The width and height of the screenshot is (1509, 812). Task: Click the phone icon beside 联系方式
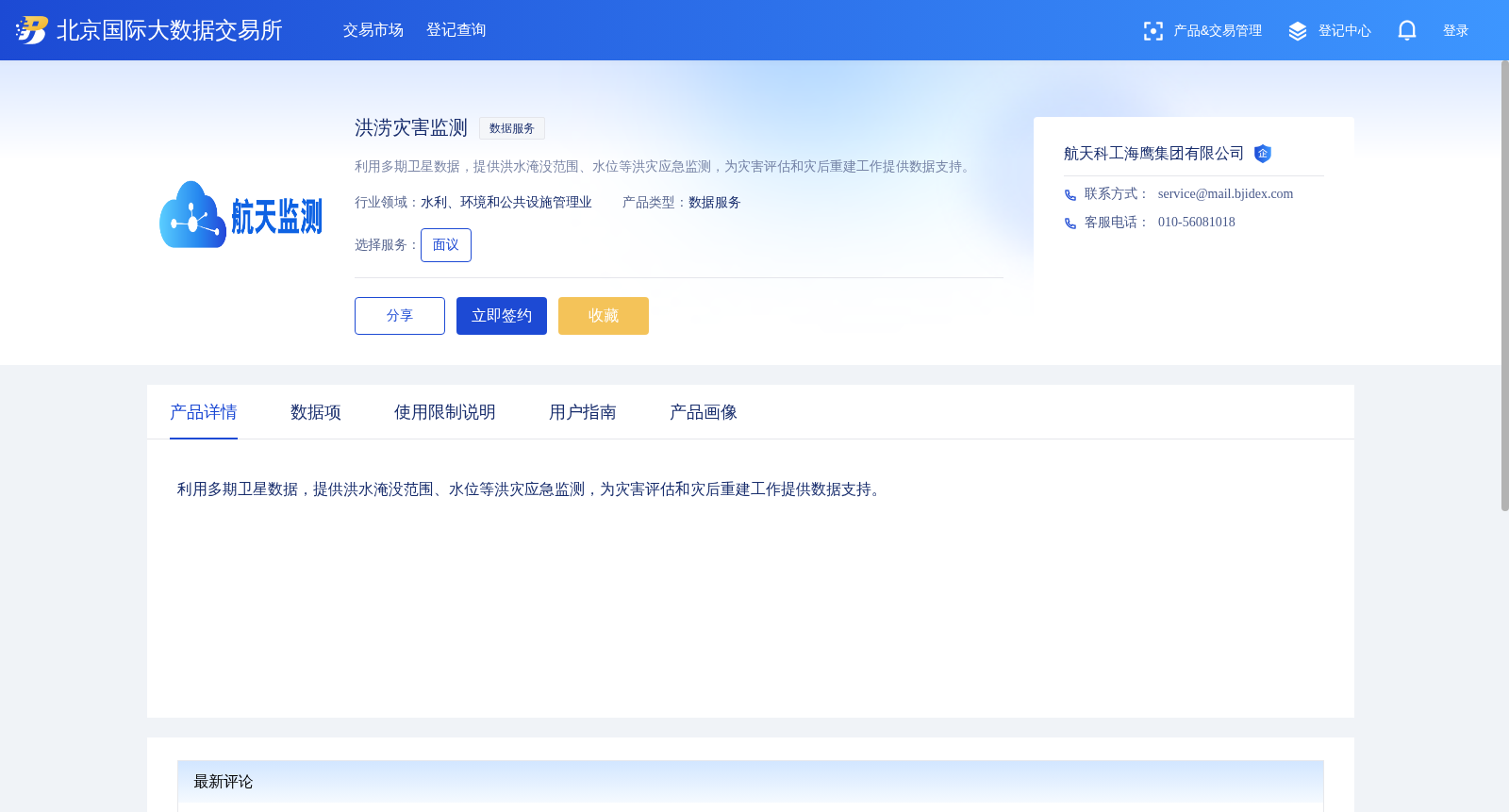[1070, 195]
